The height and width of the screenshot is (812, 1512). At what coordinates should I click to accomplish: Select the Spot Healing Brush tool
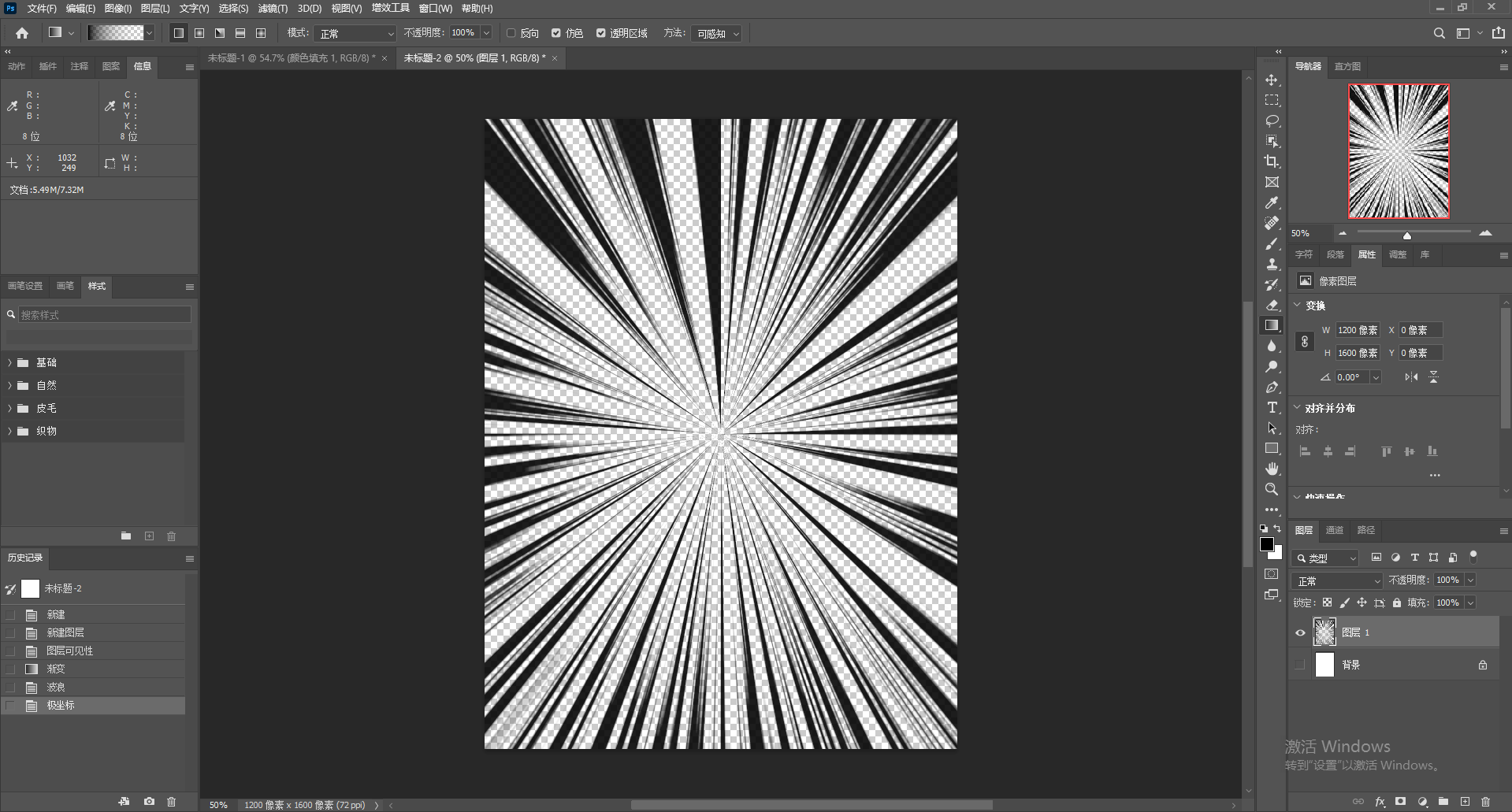(1272, 223)
